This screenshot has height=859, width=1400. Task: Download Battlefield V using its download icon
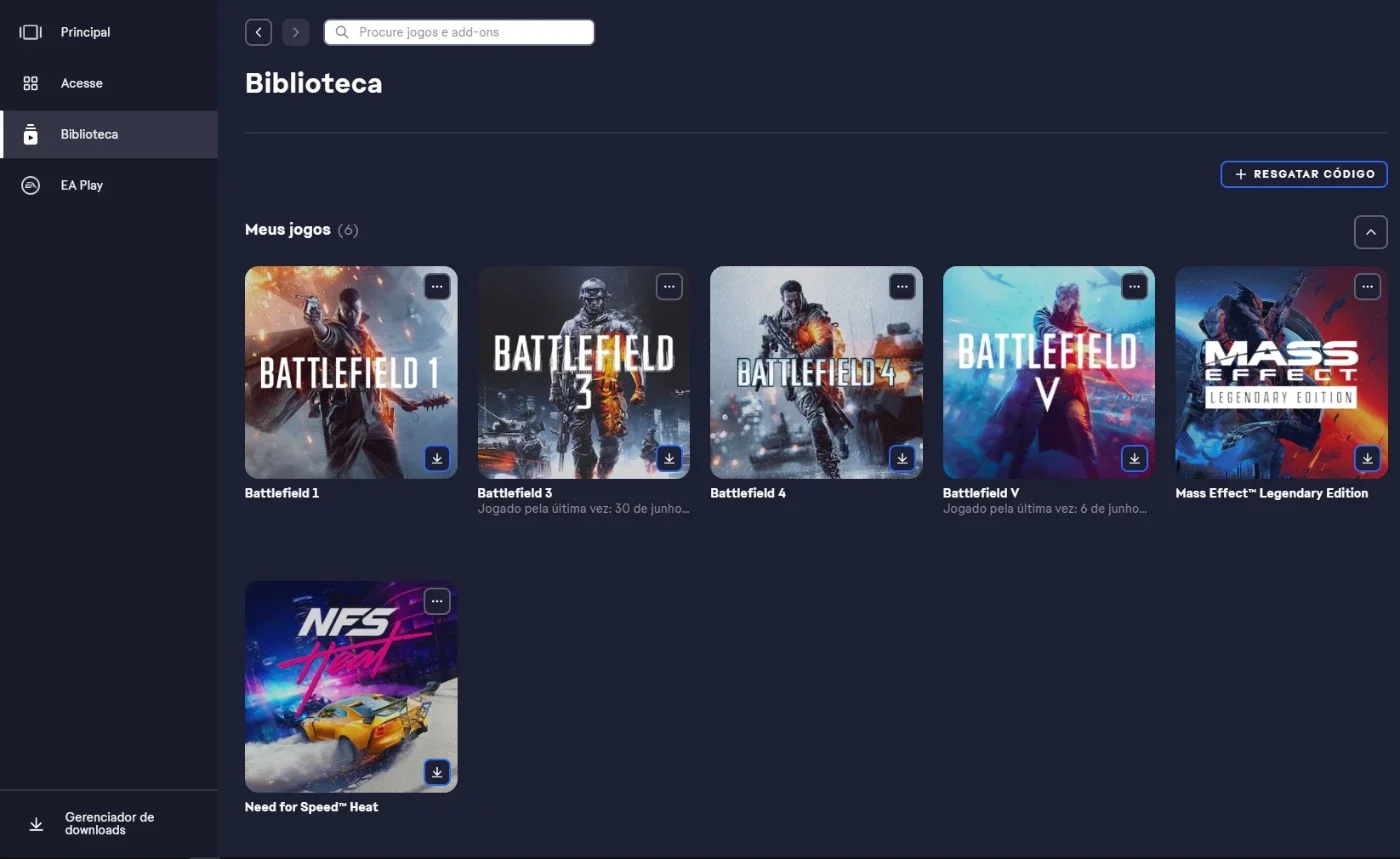1134,458
